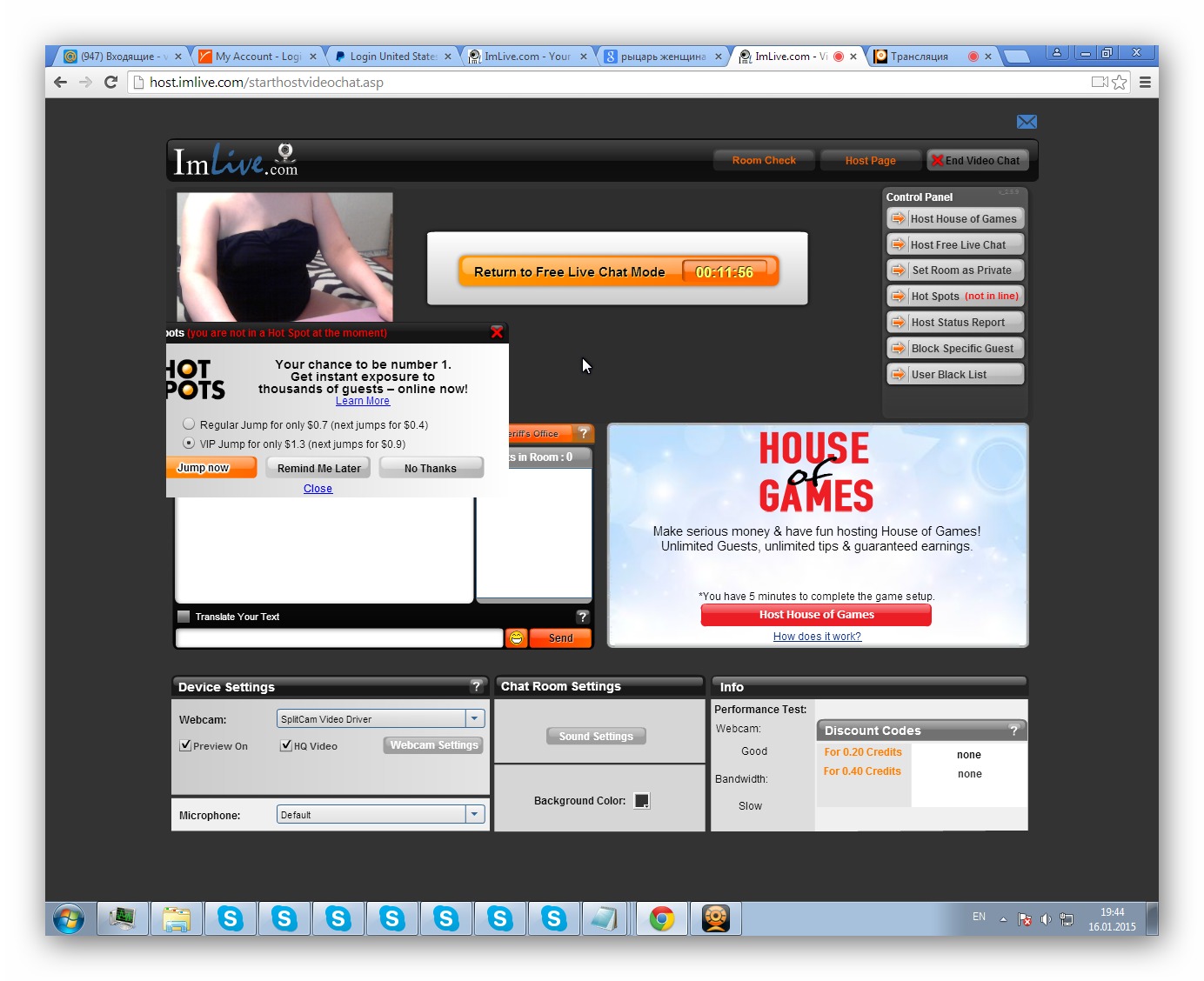Open Device Settings help question mark

[x=476, y=686]
